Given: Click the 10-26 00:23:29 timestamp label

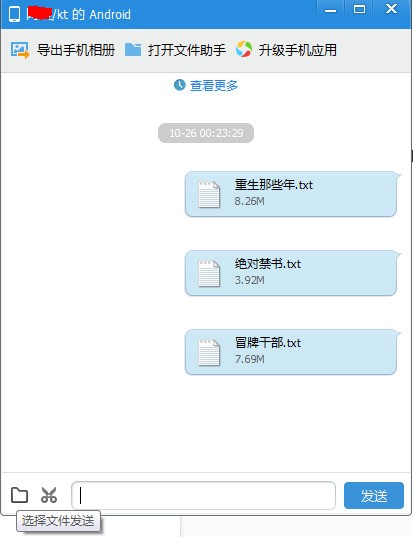Looking at the screenshot, I should (206, 133).
